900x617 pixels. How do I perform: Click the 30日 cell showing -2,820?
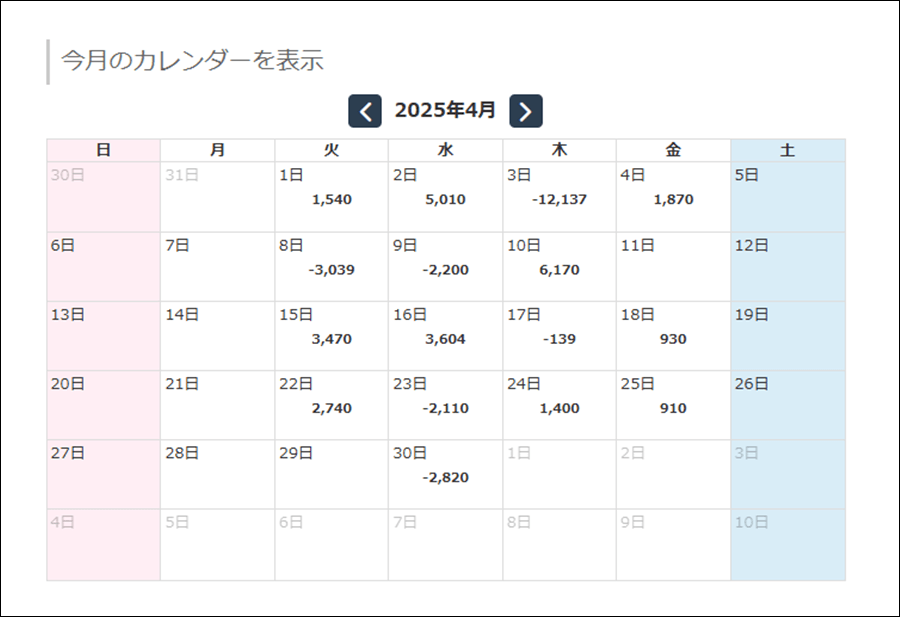445,474
